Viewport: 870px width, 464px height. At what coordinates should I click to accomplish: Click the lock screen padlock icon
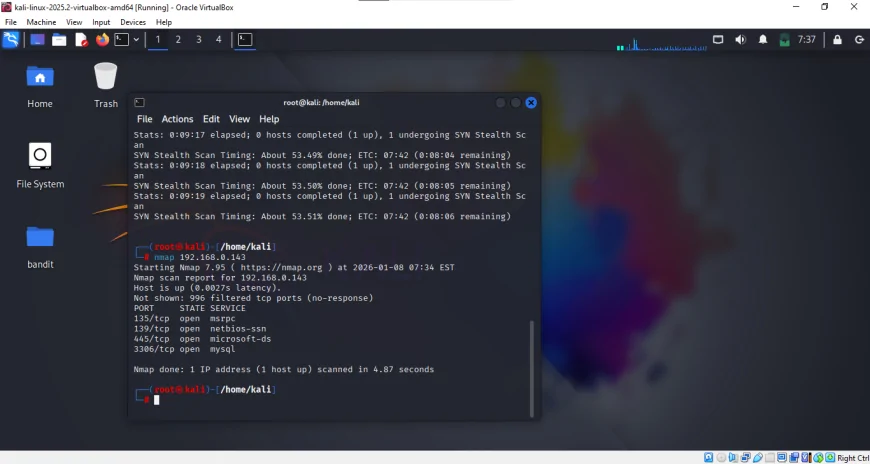coord(836,40)
